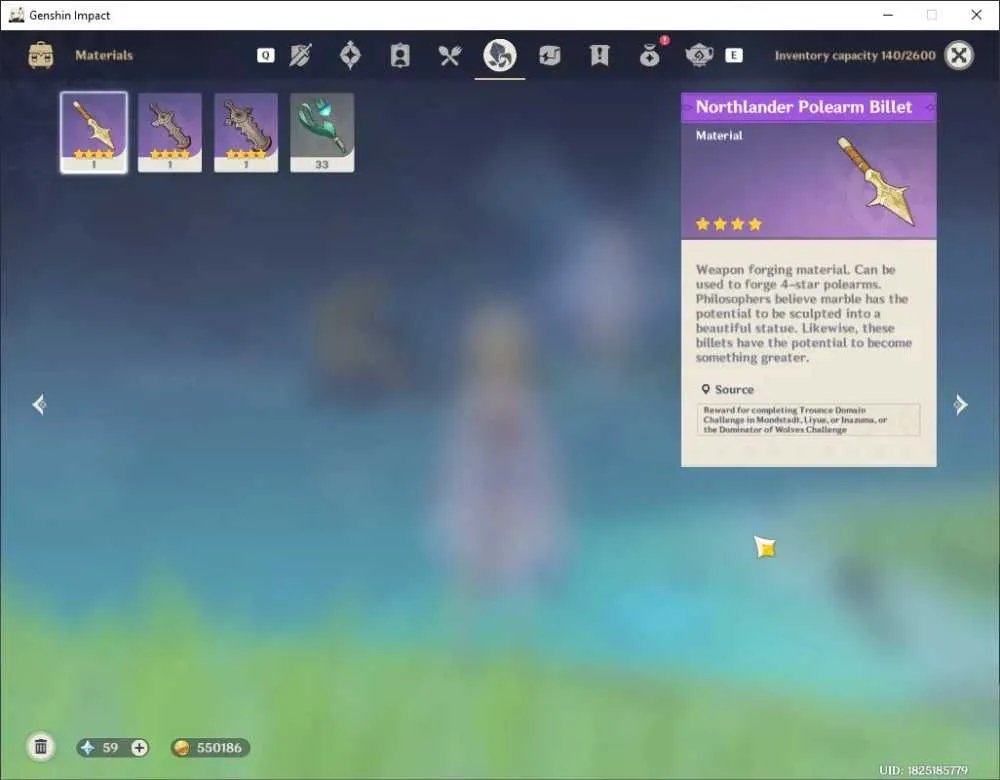Add Primogems with the plus button

(x=139, y=747)
